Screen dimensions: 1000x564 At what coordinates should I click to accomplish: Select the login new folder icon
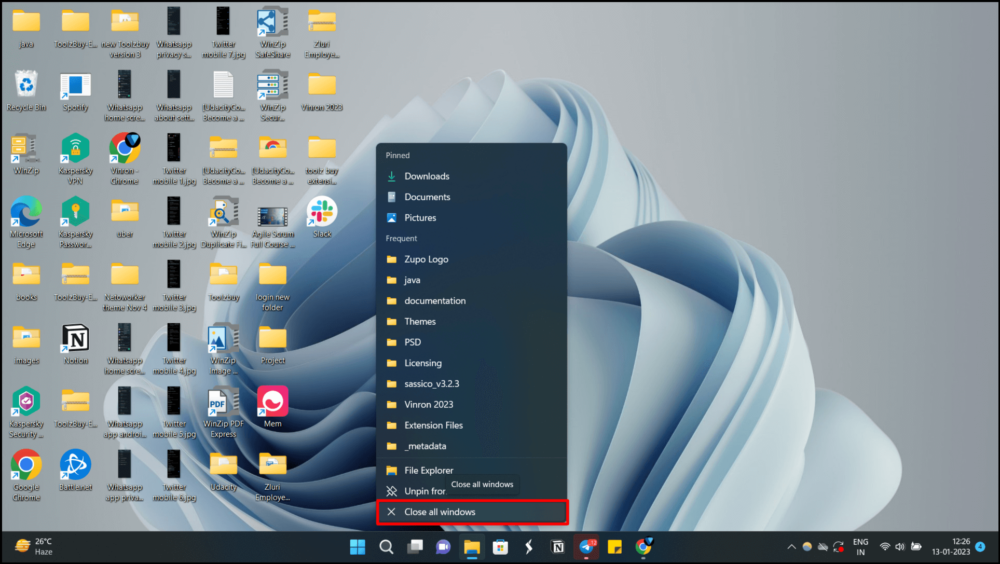[272, 285]
